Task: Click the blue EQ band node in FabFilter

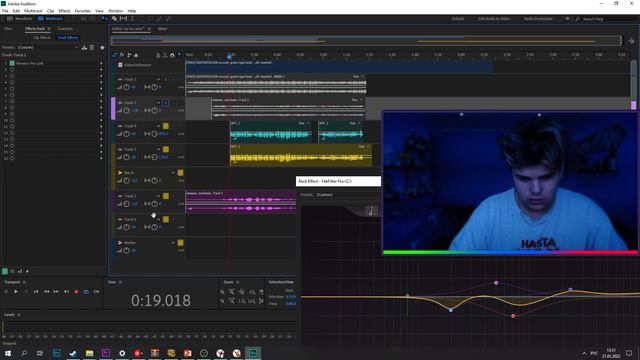Action: click(451, 310)
